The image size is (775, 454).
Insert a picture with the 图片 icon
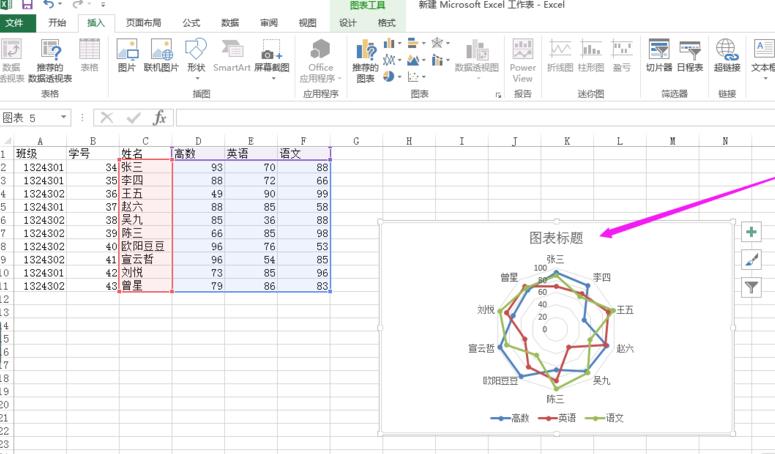tap(127, 55)
